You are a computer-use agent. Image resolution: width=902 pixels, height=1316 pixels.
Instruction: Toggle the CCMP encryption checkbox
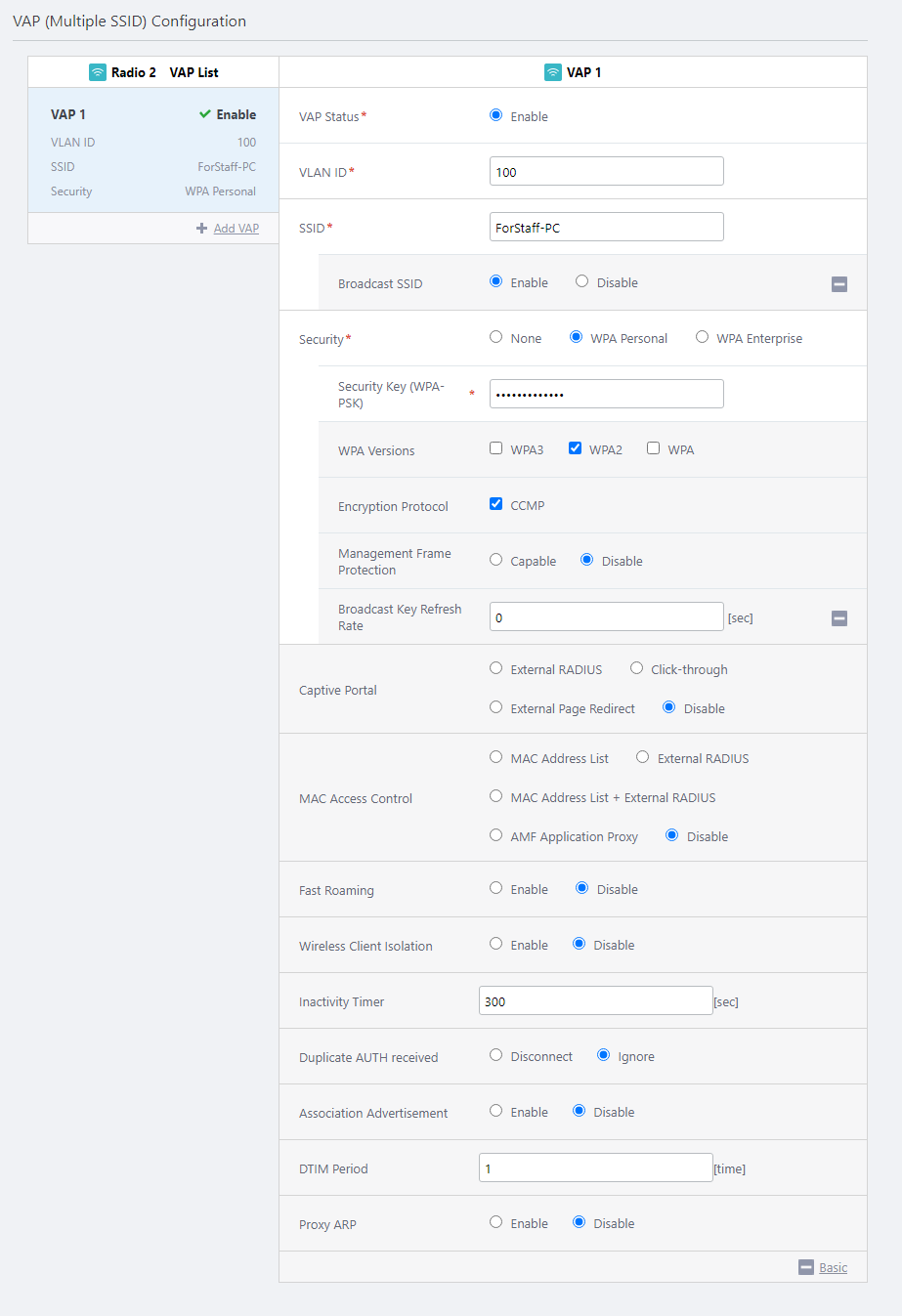point(496,504)
